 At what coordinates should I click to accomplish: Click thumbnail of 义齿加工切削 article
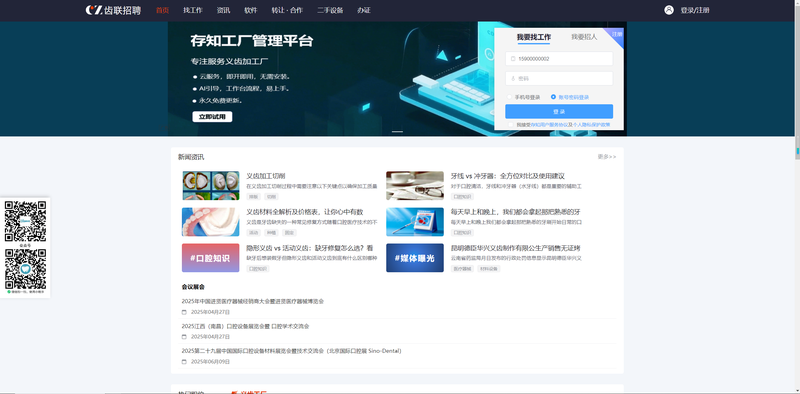(x=210, y=185)
